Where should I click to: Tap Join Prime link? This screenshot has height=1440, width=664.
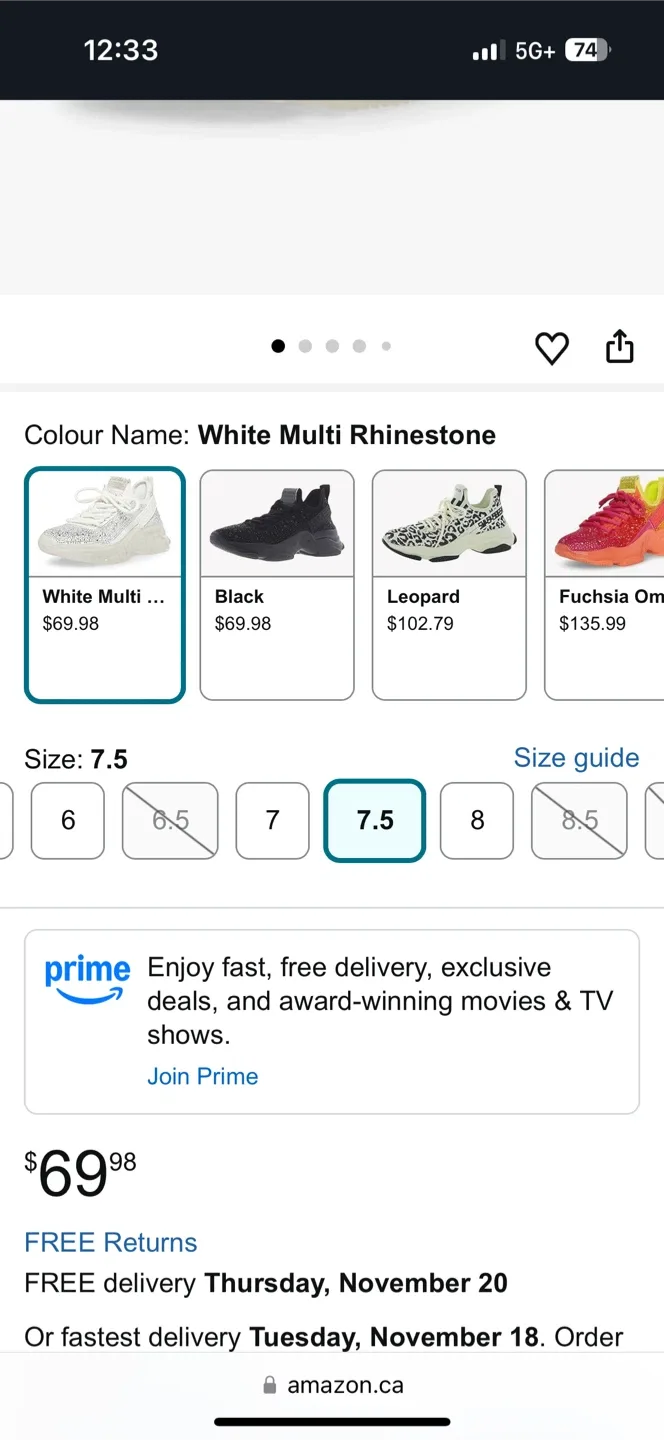[203, 1076]
